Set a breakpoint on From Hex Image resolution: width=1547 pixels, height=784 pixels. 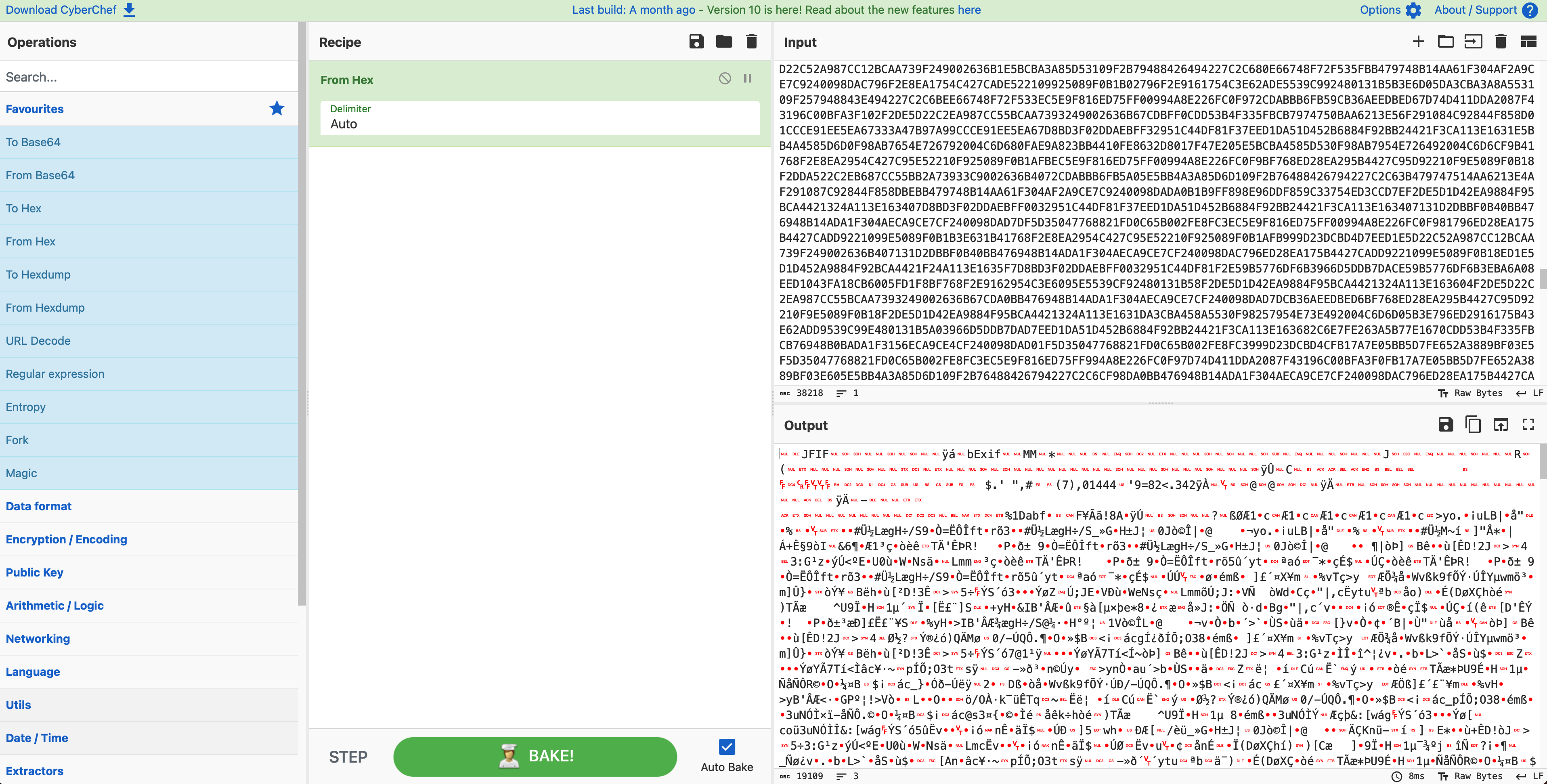click(x=748, y=79)
